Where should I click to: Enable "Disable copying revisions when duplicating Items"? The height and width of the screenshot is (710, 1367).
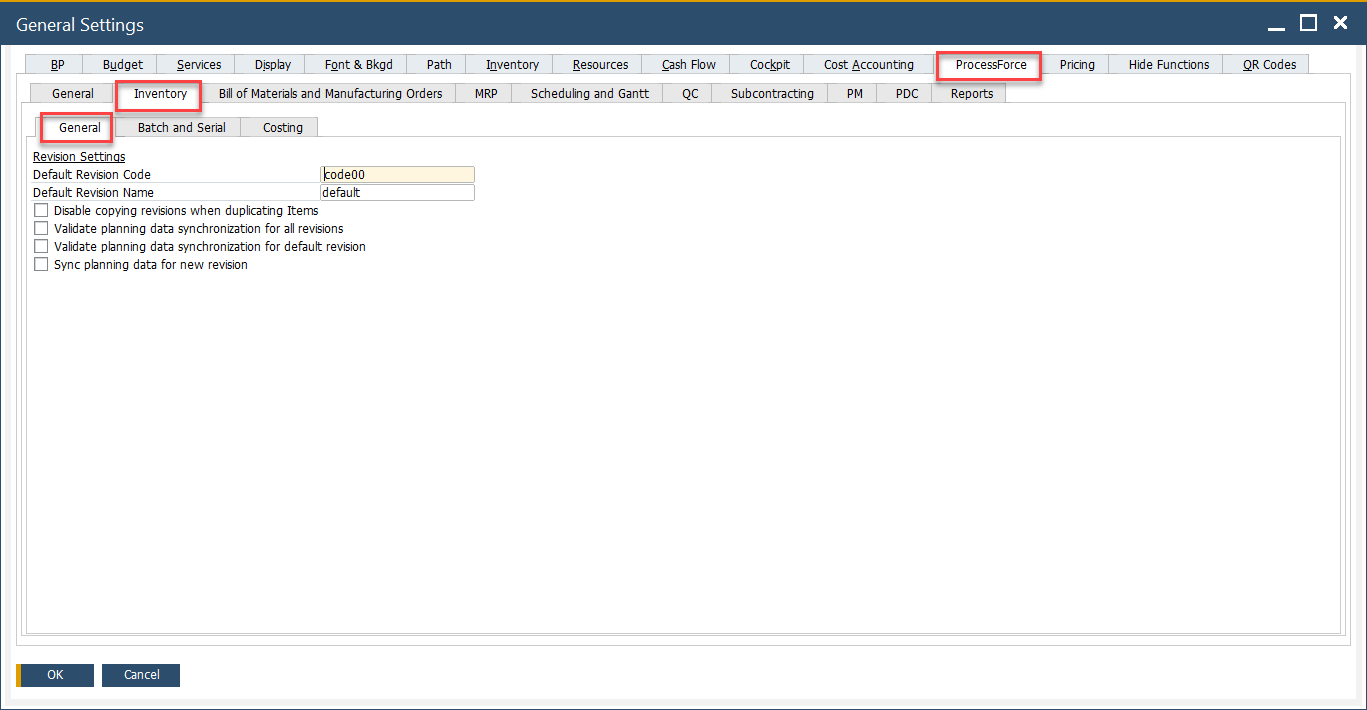tap(41, 210)
